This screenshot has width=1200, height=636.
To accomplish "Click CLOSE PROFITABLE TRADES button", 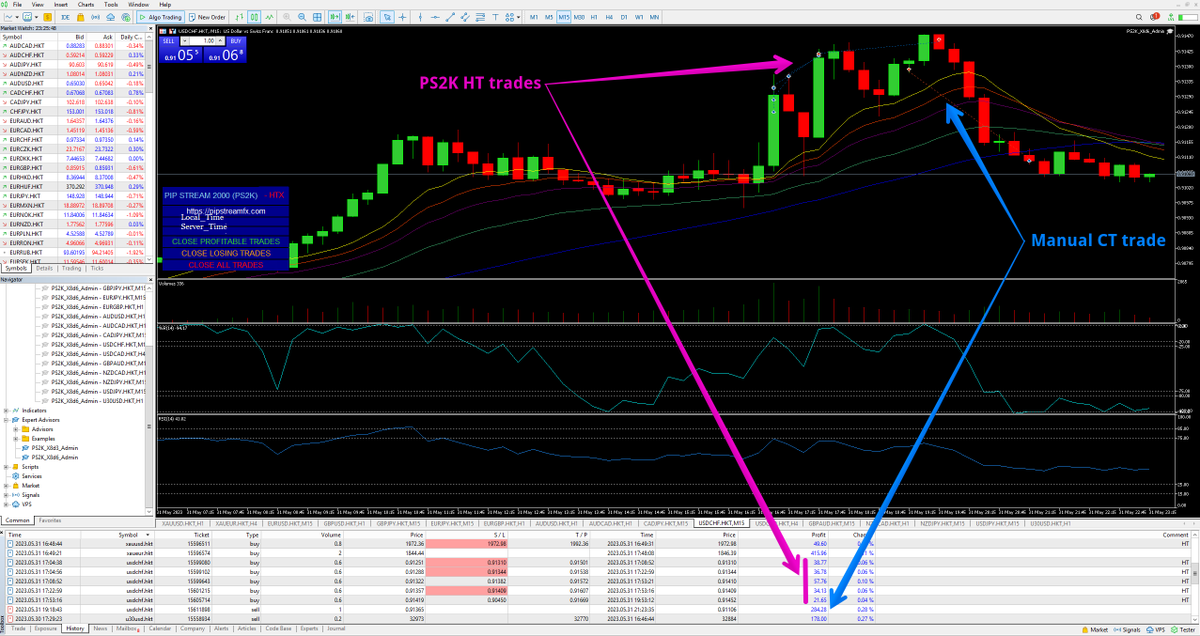I will [226, 241].
